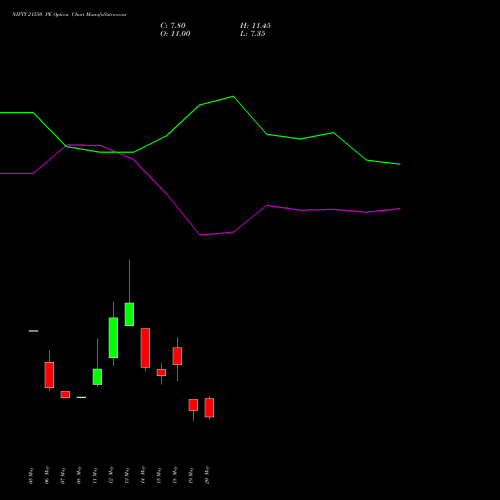Click the flat green dash candle for 05 May

33,331
